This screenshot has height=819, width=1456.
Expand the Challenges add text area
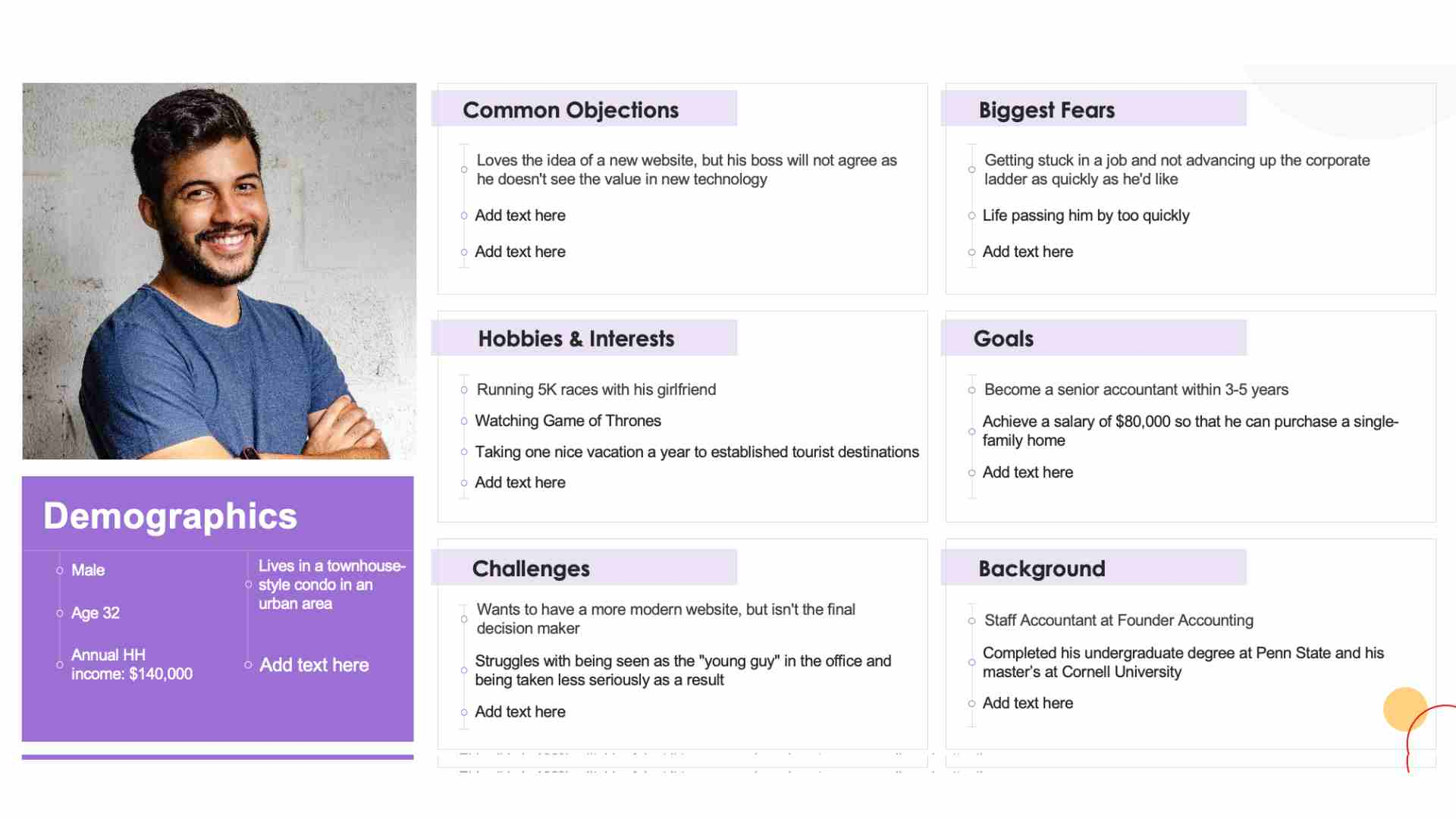click(520, 710)
